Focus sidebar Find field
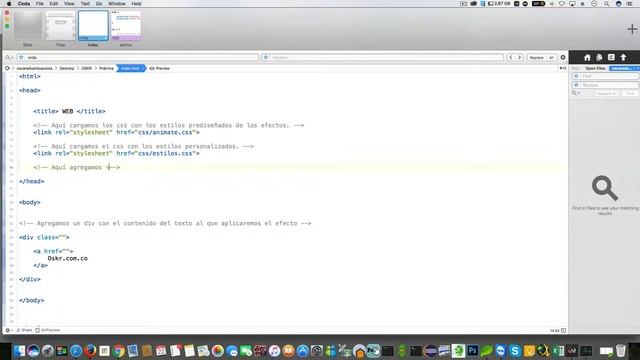Viewport: 640px width, 360px height. (605, 76)
